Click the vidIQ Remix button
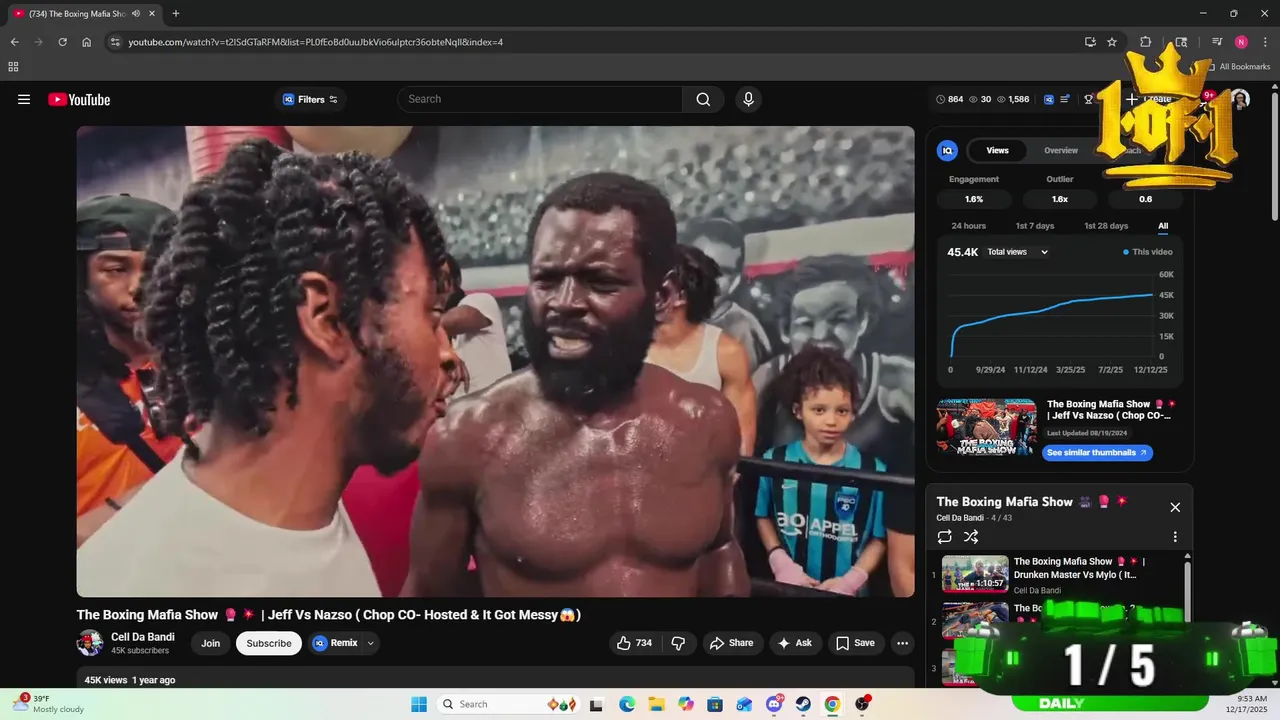 tap(335, 643)
